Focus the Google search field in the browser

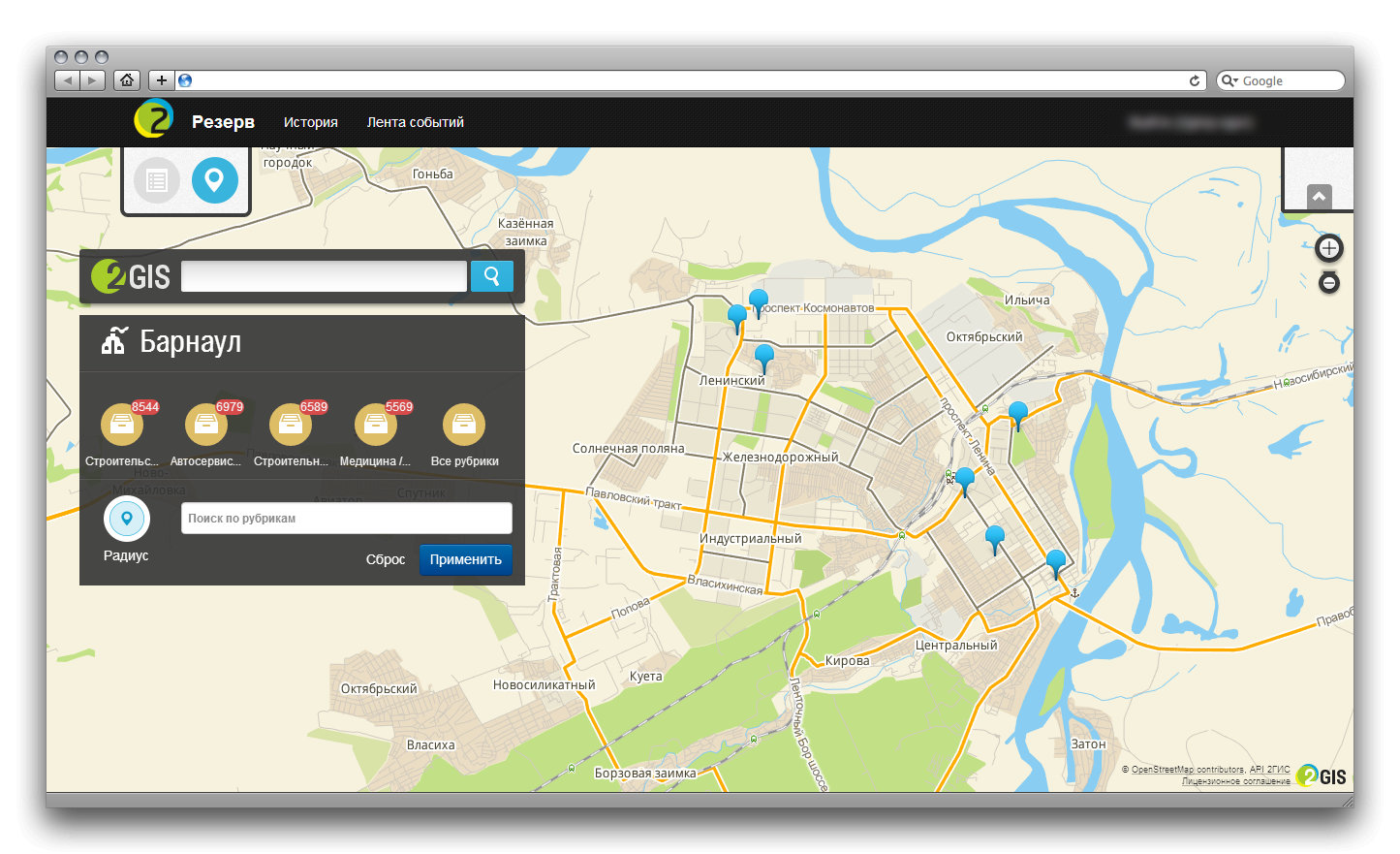[x=1281, y=80]
